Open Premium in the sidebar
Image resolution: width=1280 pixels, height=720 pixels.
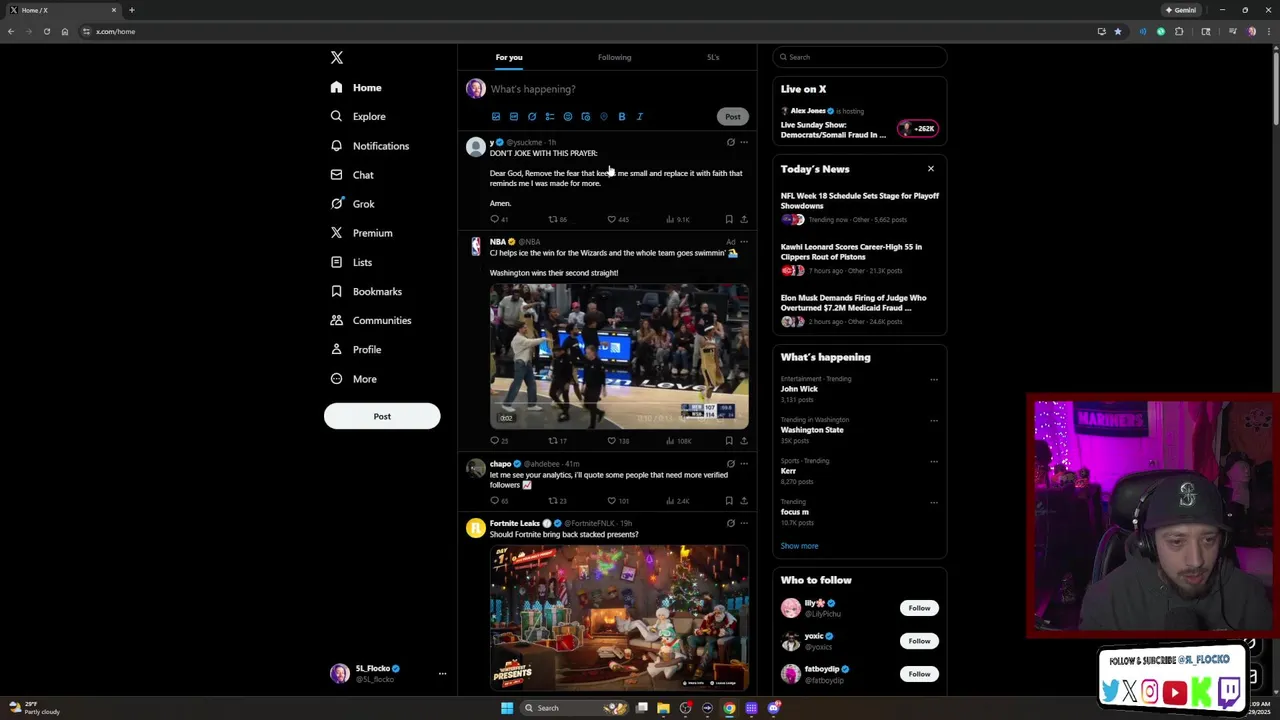pos(361,233)
